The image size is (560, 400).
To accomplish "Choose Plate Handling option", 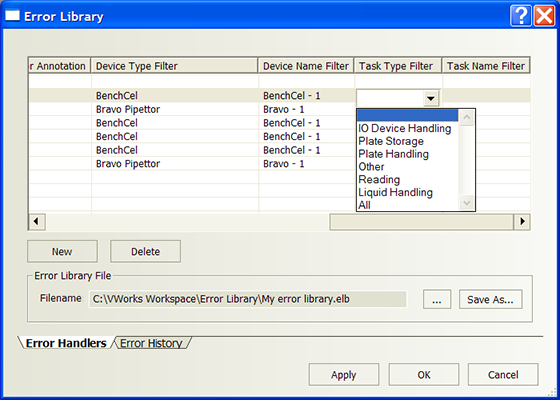I will 394,154.
